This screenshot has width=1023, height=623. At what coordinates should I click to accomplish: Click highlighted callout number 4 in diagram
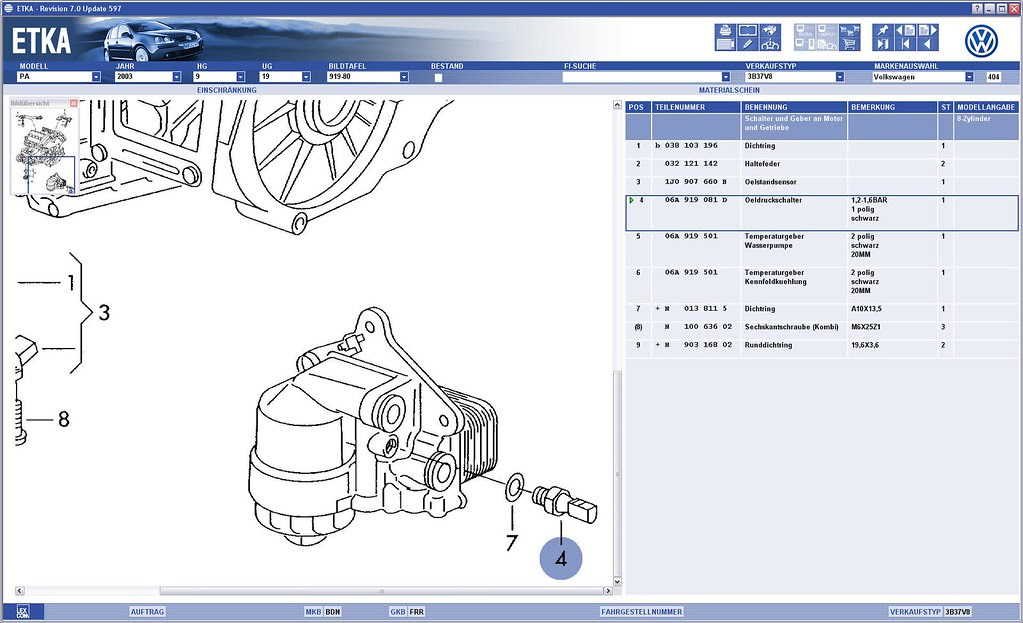tap(560, 558)
